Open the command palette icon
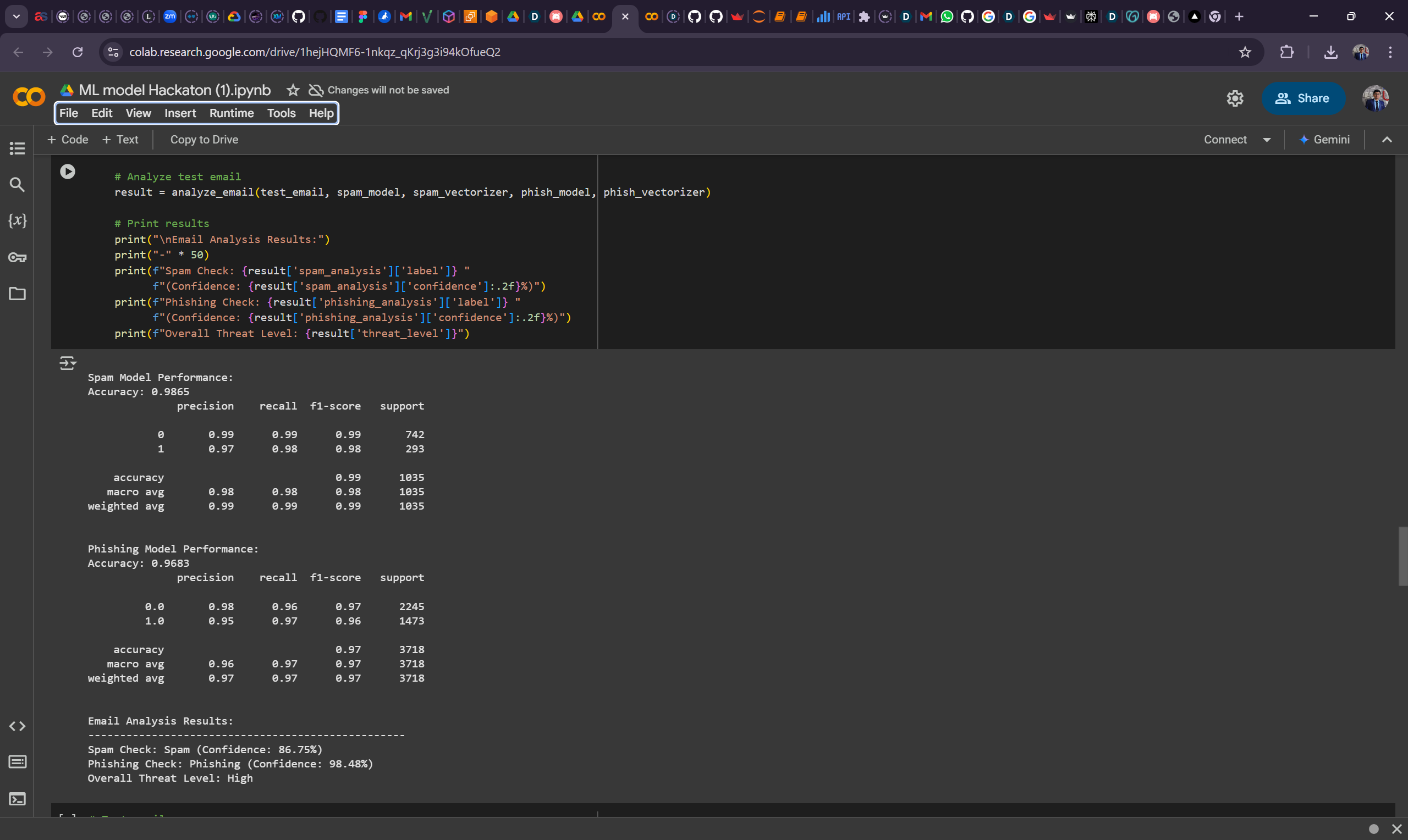This screenshot has height=840, width=1408. [17, 762]
